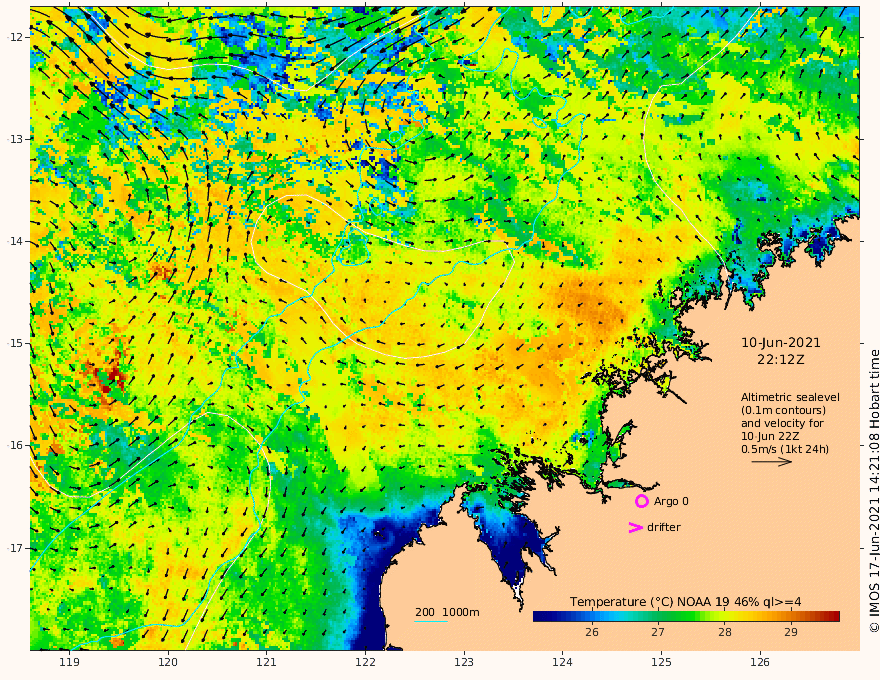Screen dimensions: 880x680
Task: Click the 'and velocity for' caption line
Action: tap(782, 423)
